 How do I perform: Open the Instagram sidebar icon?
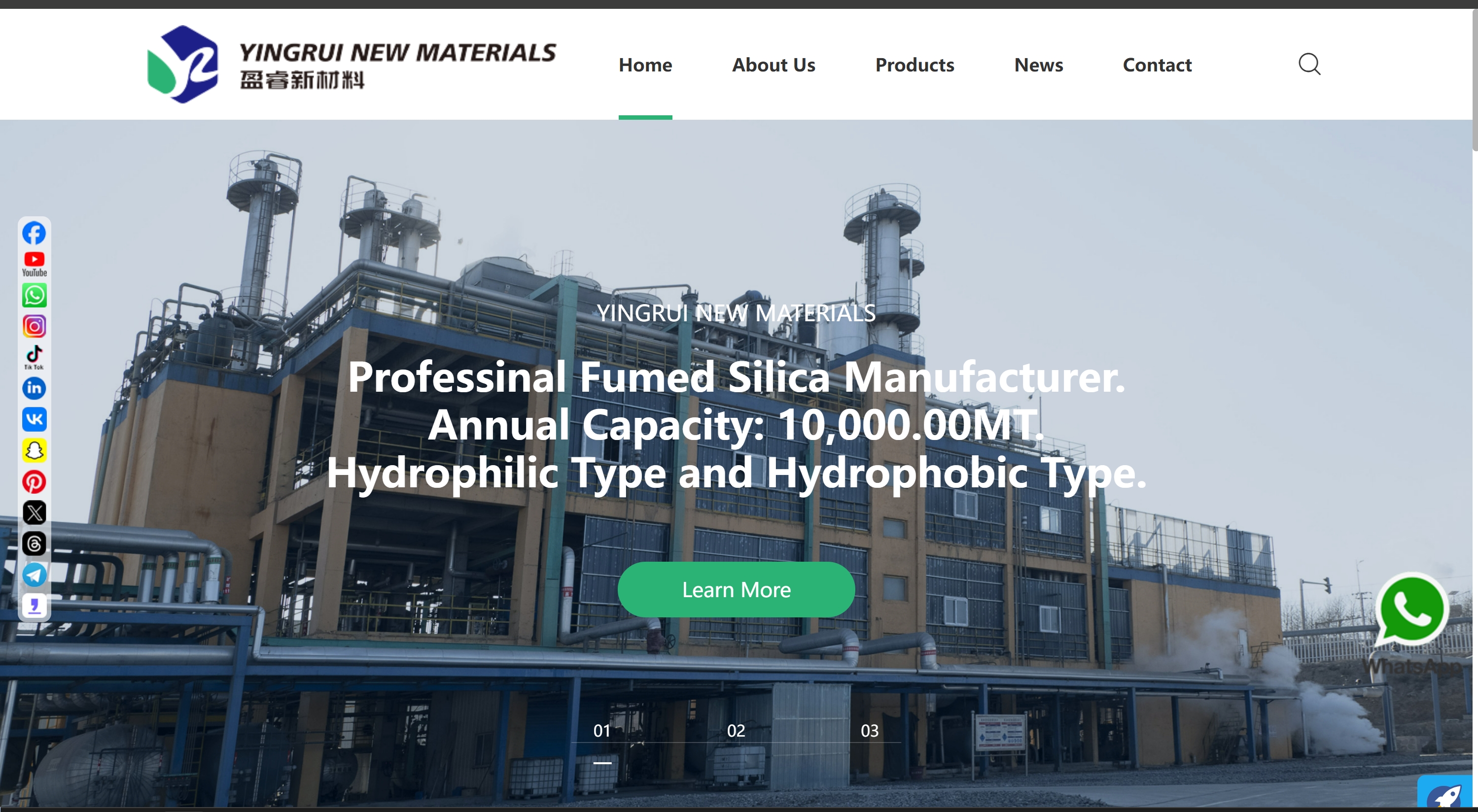pos(34,326)
